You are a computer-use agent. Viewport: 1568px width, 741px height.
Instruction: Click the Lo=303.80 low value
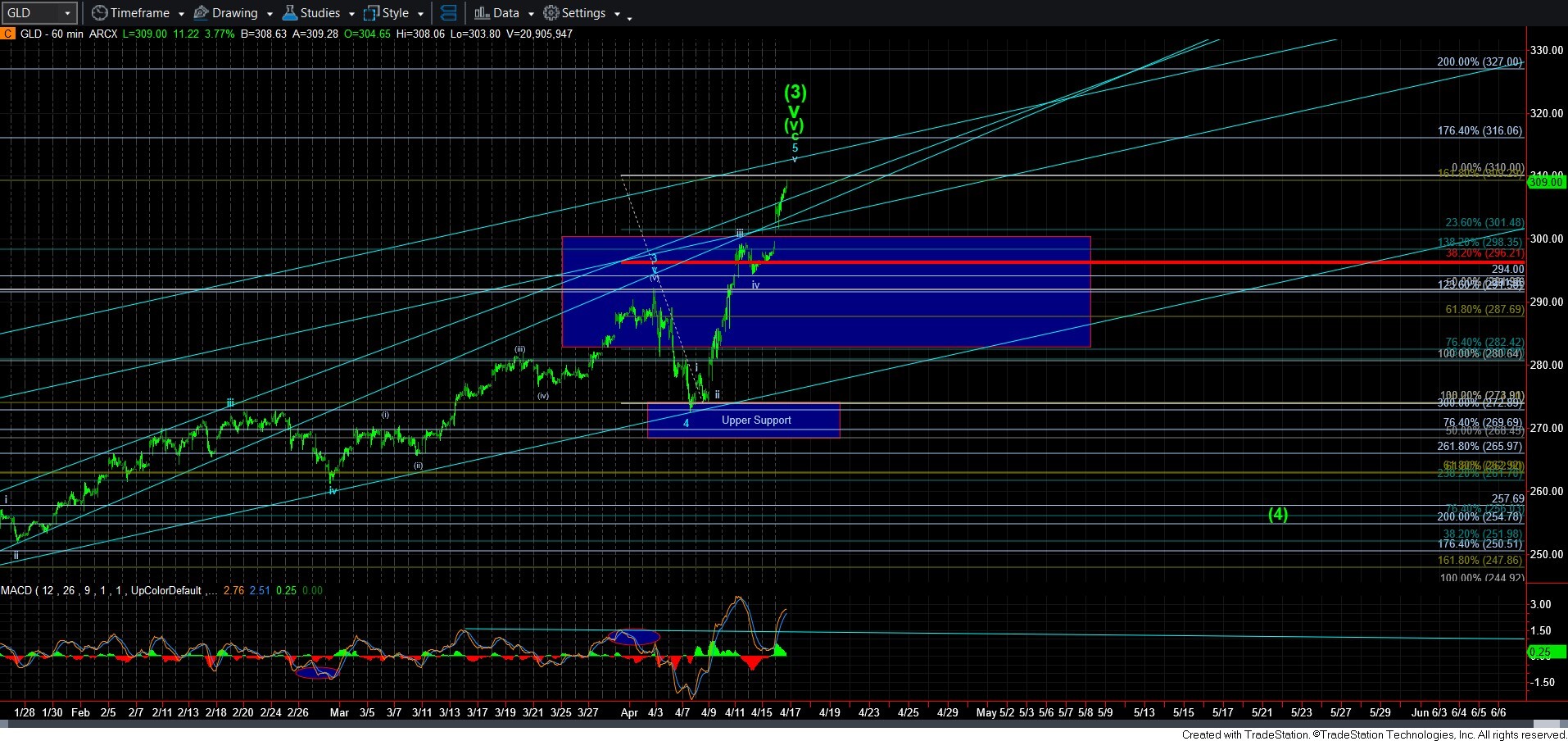[476, 34]
